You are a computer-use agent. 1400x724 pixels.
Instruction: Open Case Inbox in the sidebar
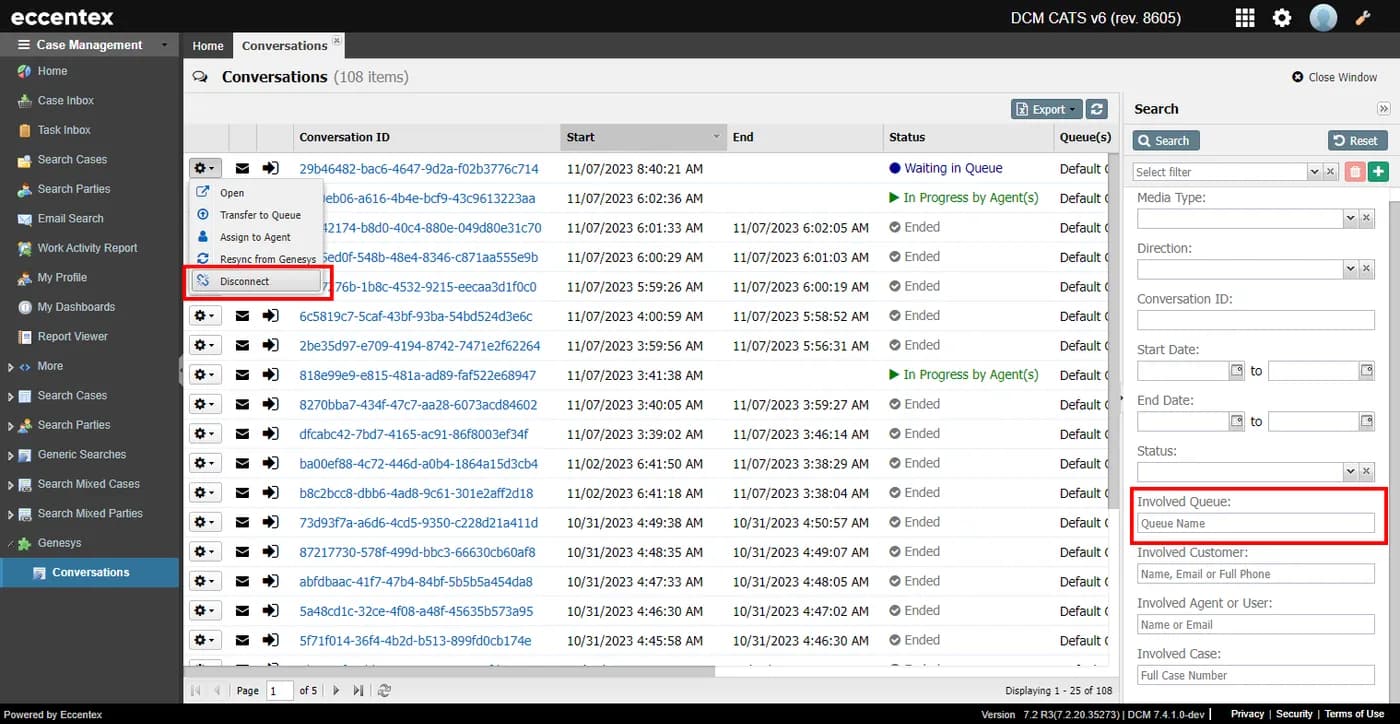tap(66, 100)
